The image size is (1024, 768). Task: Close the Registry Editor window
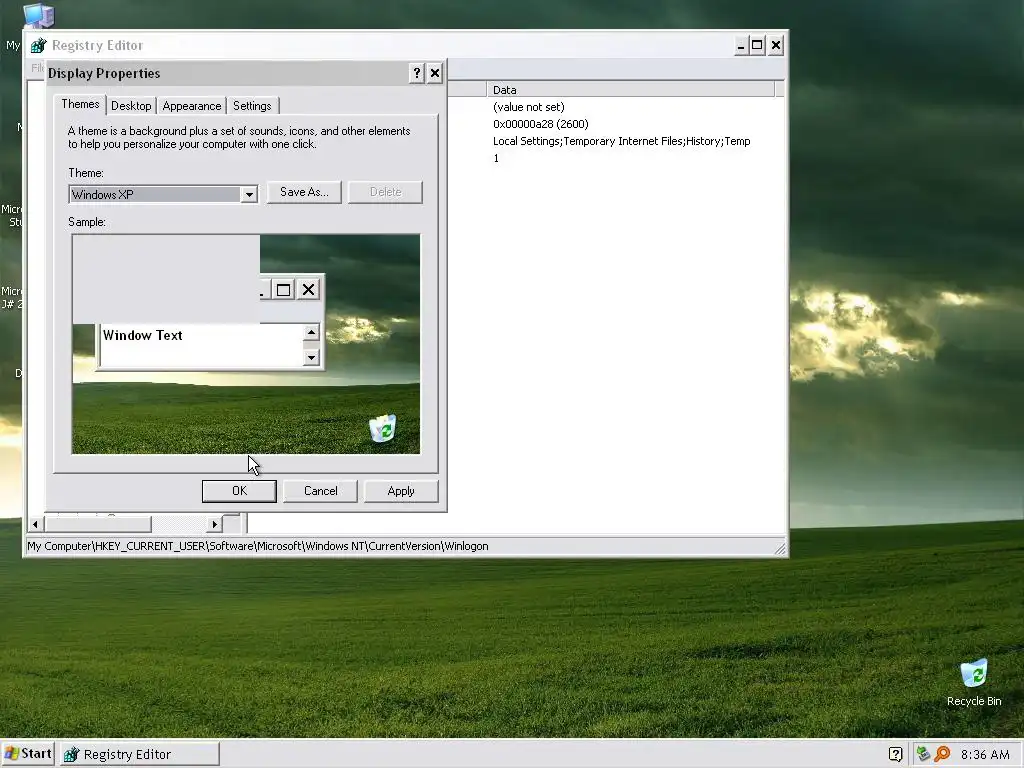pos(776,46)
